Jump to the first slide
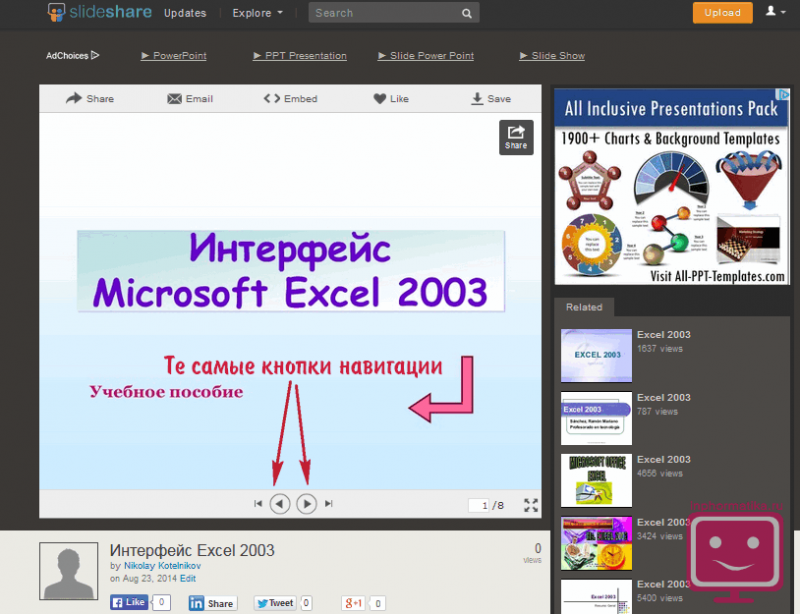 pos(258,504)
